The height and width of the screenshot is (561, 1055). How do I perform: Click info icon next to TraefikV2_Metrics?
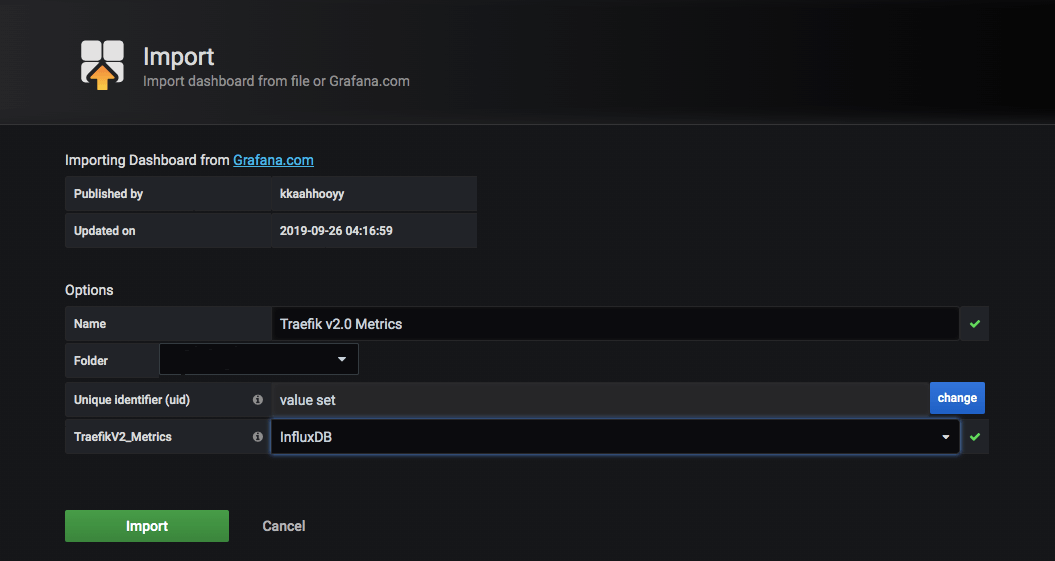258,437
